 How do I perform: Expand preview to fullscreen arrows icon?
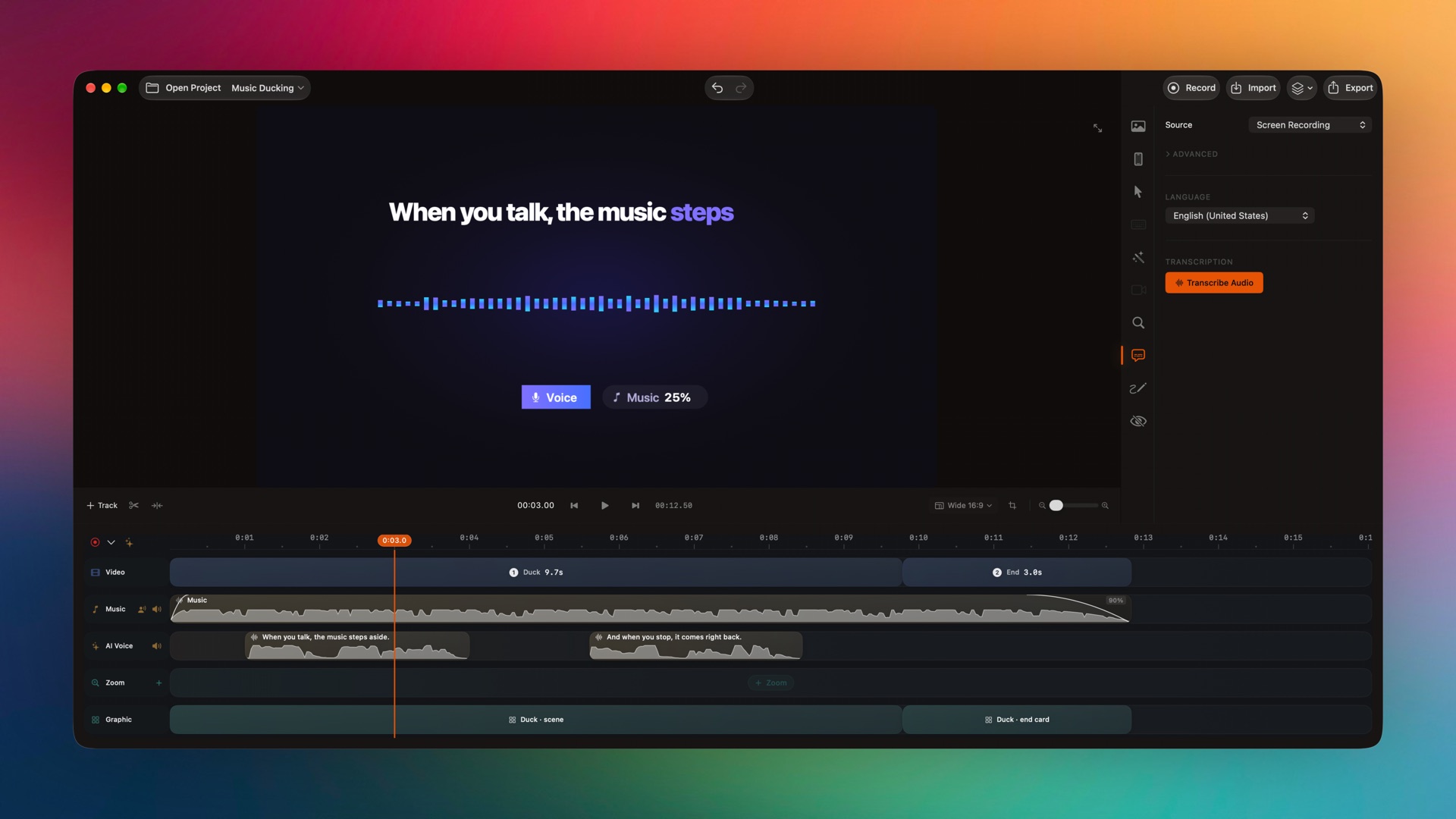point(1097,128)
